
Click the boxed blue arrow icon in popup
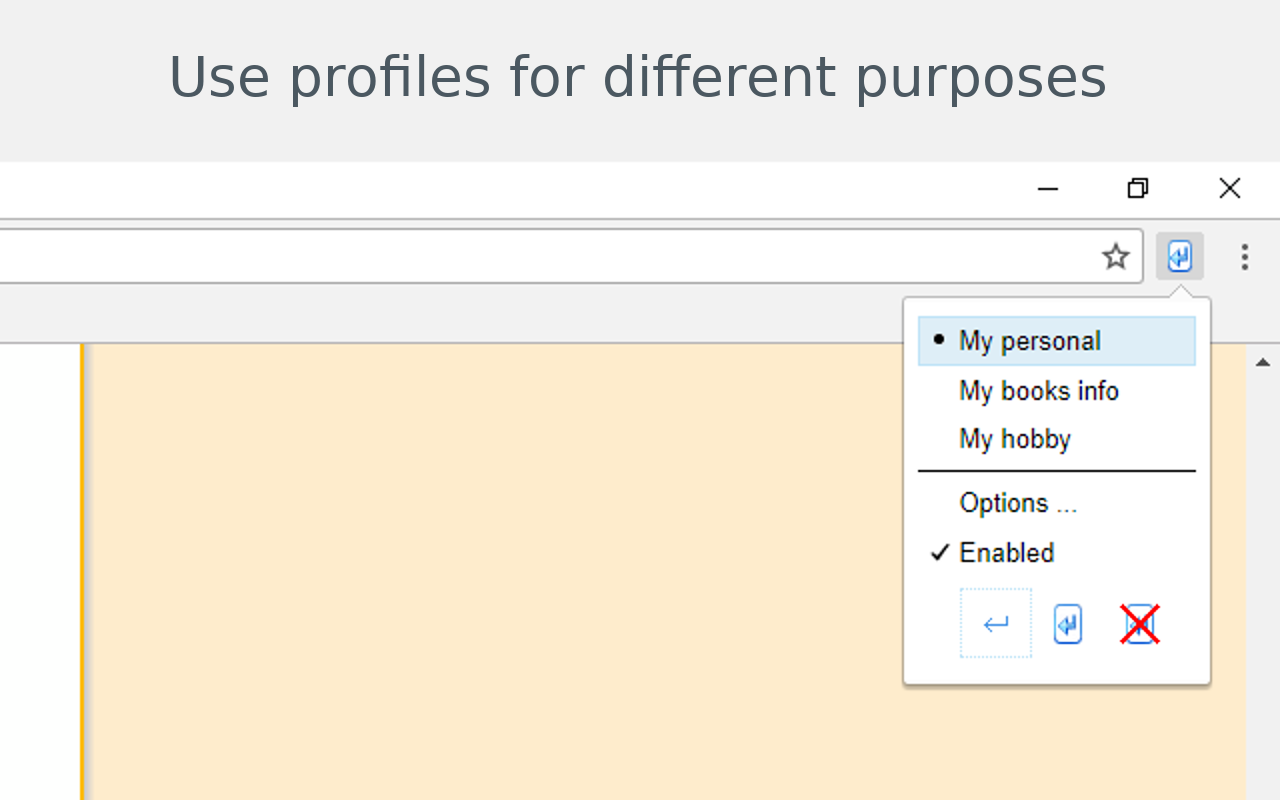pos(1068,625)
